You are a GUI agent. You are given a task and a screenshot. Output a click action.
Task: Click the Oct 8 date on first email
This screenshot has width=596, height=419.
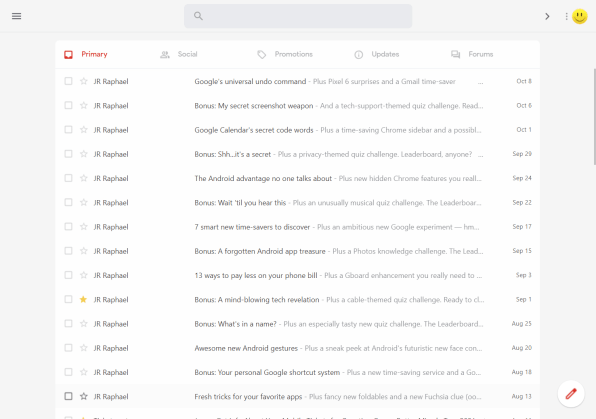(524, 81)
